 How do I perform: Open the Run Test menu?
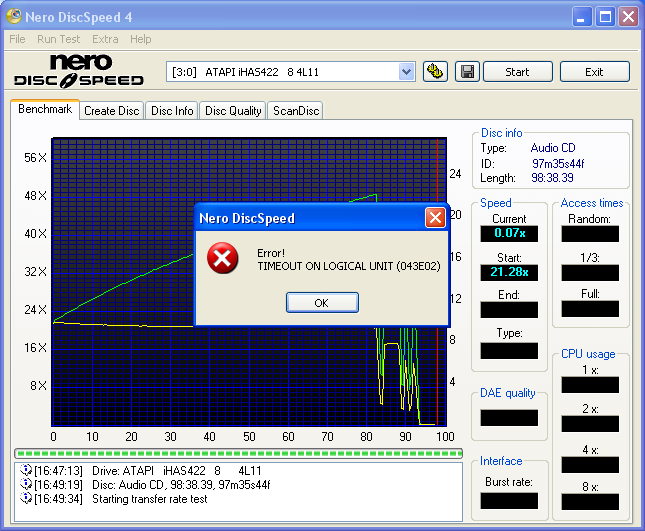pyautogui.click(x=58, y=39)
